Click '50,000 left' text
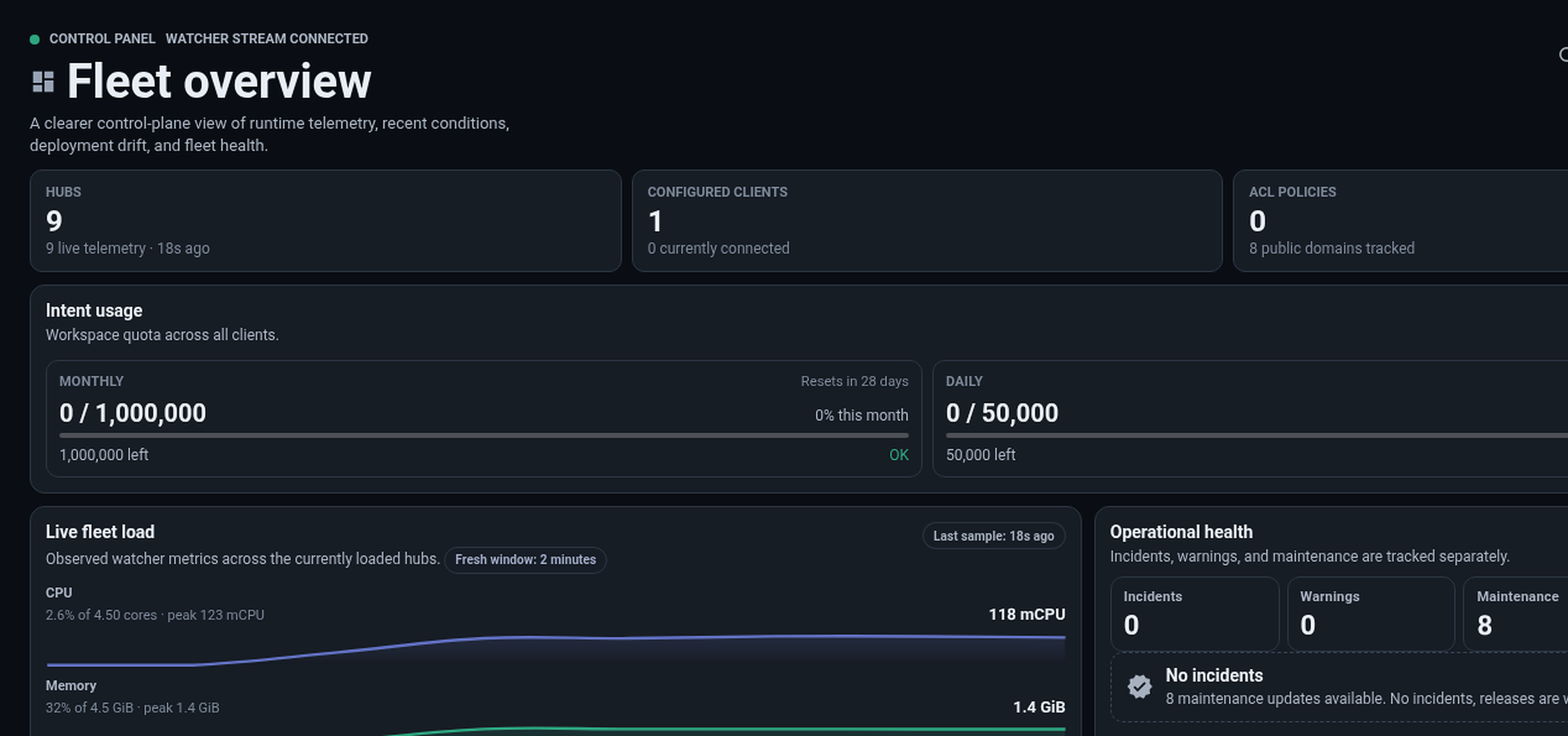The height and width of the screenshot is (736, 1568). [x=981, y=455]
